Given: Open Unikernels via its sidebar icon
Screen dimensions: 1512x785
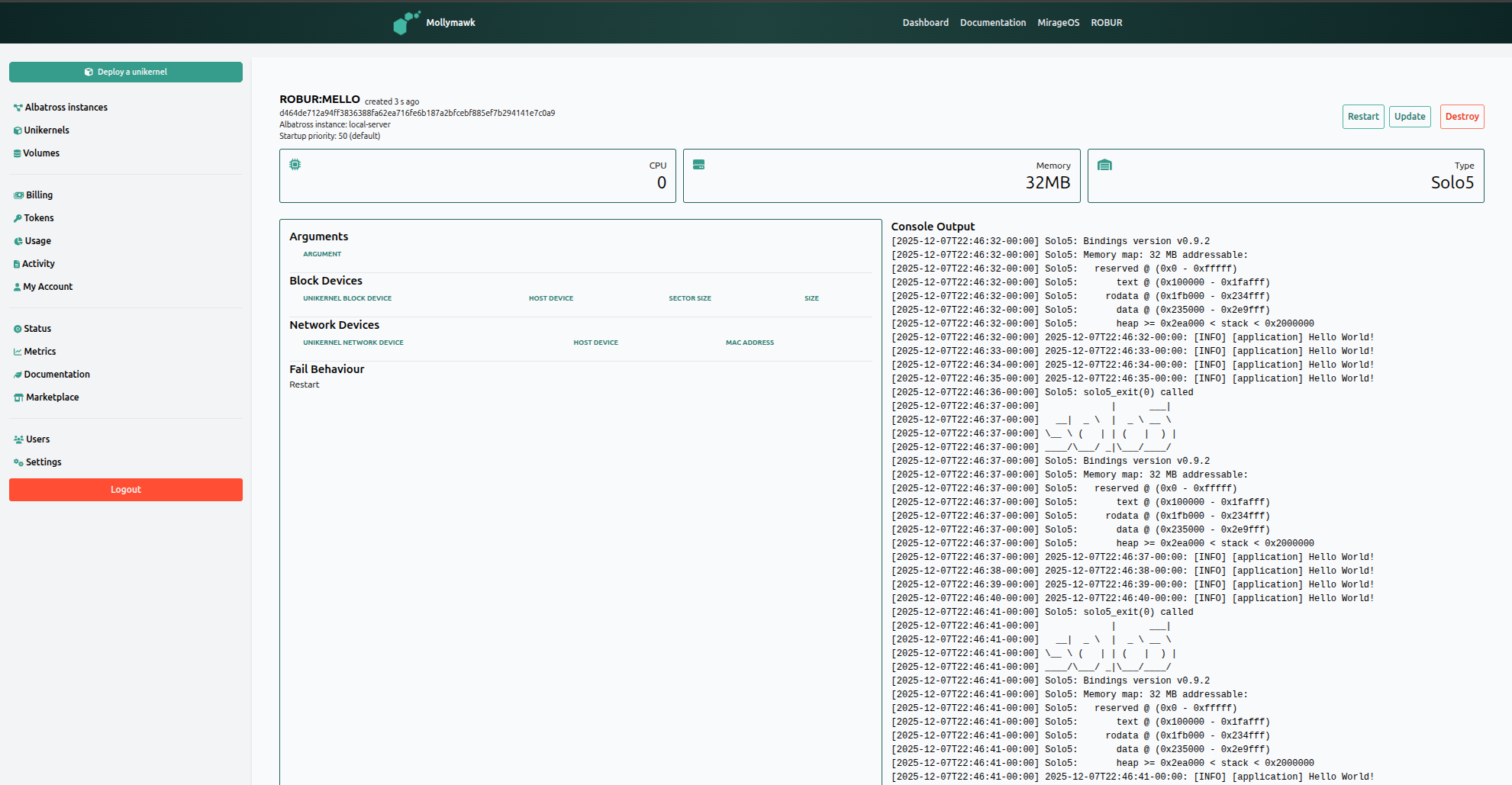Looking at the screenshot, I should click(x=17, y=130).
